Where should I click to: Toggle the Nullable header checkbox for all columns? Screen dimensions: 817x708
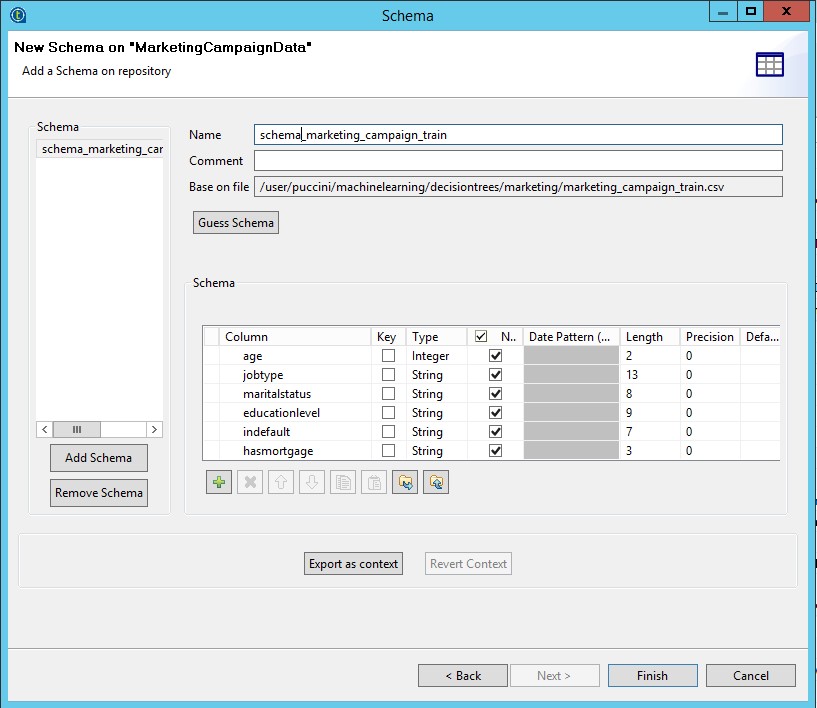click(x=481, y=337)
